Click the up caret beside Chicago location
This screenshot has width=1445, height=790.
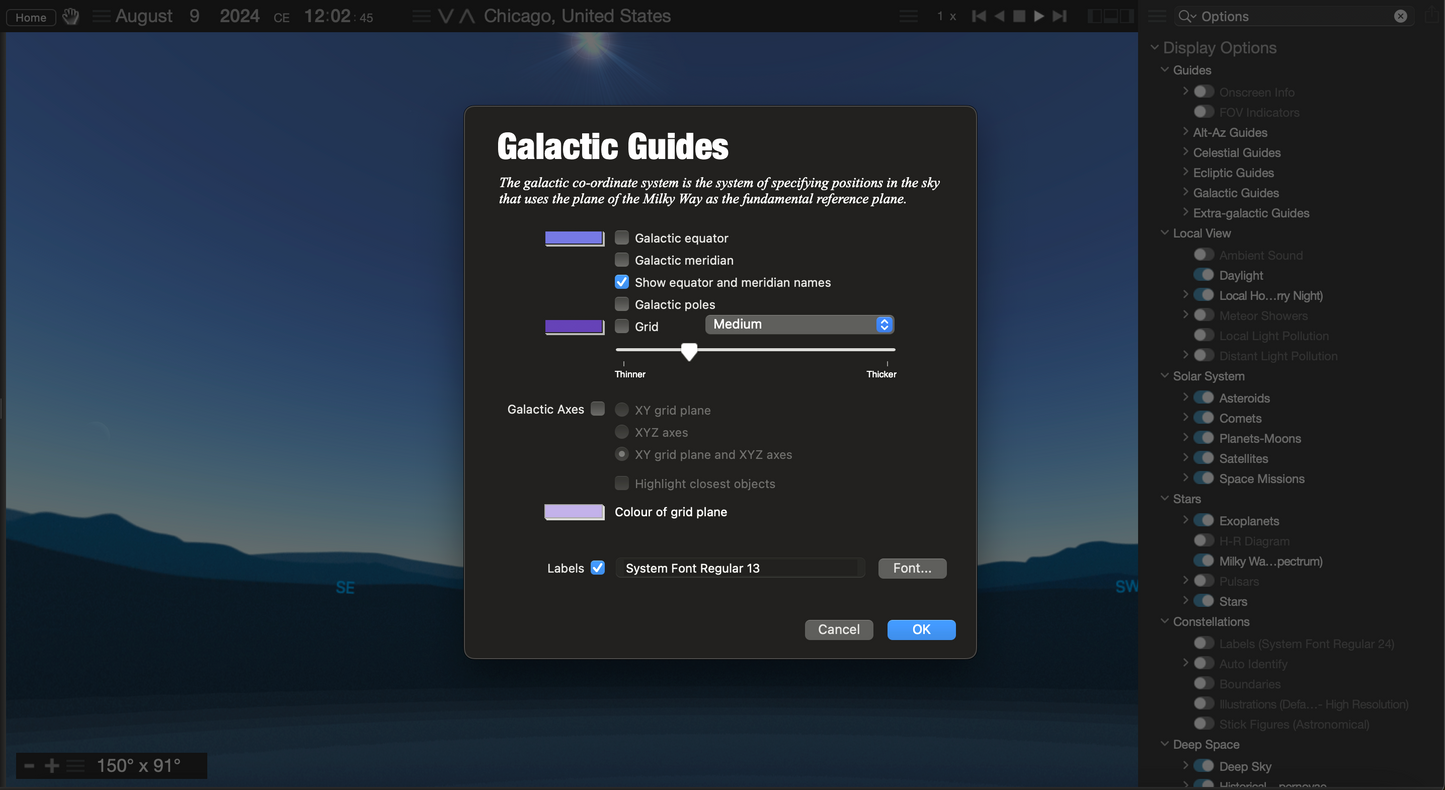point(466,16)
